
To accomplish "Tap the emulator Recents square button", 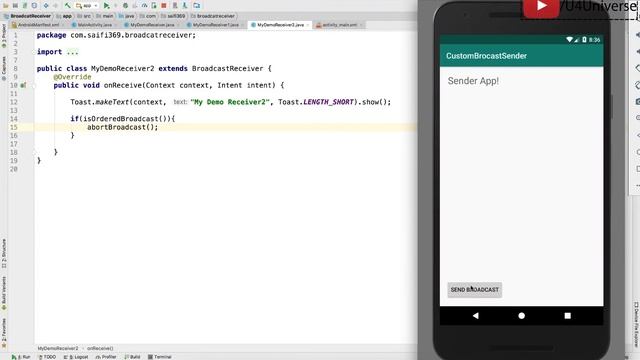I will (x=567, y=316).
